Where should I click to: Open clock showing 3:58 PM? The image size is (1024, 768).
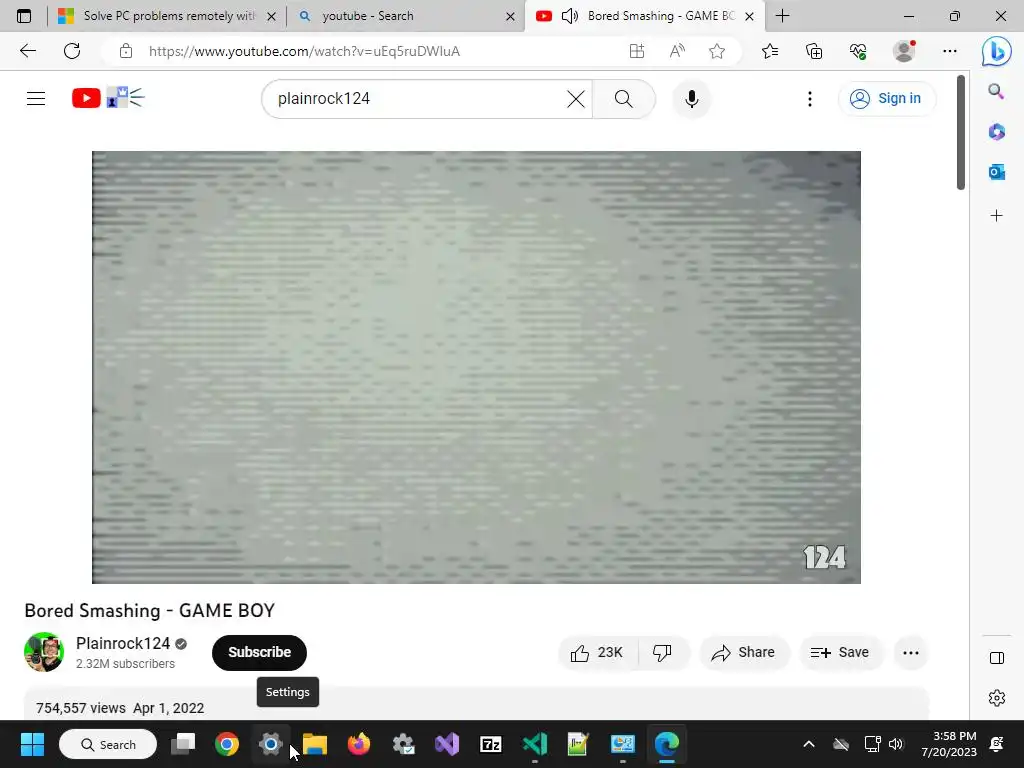coord(949,744)
